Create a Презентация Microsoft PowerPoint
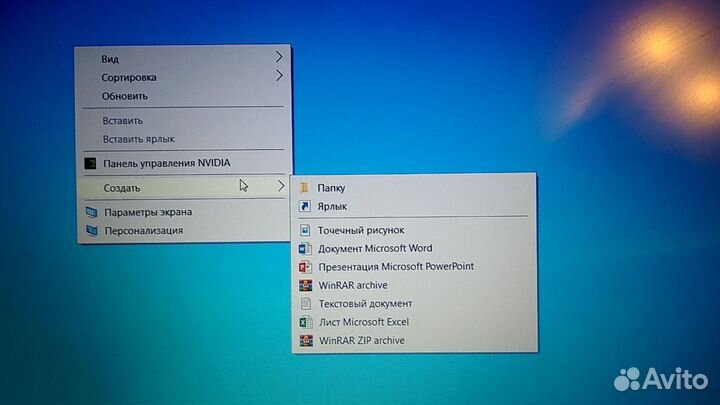 (x=414, y=266)
